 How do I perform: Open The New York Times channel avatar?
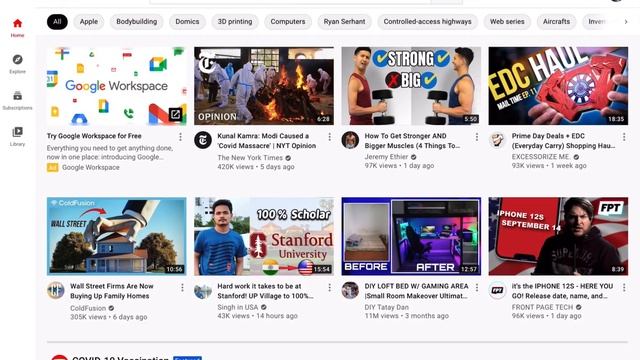tap(203, 140)
